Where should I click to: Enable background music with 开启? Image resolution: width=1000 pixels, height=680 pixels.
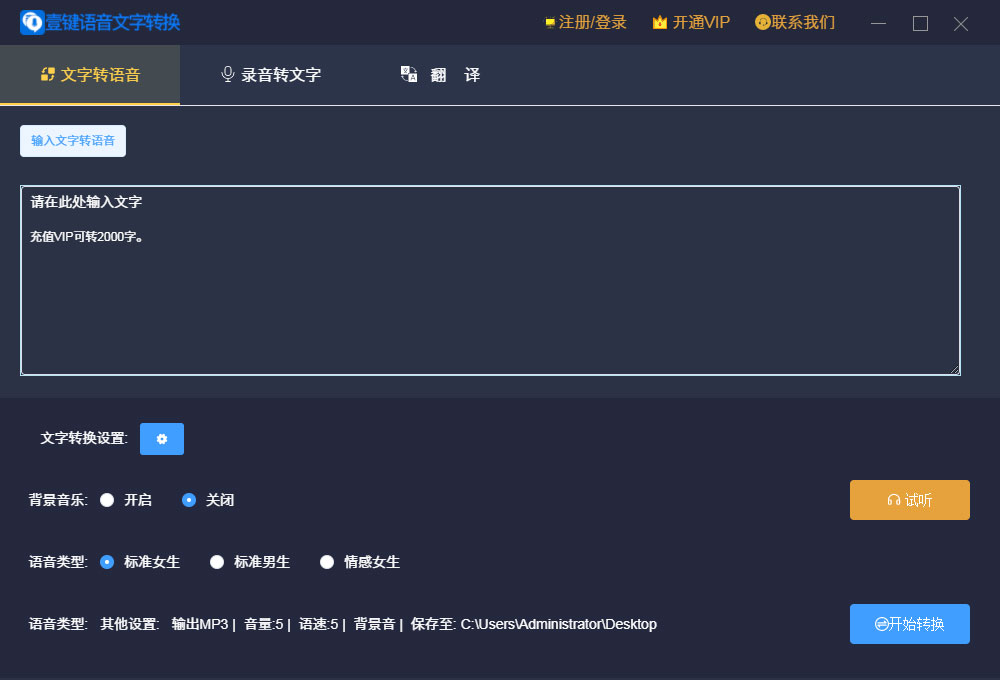pos(107,500)
